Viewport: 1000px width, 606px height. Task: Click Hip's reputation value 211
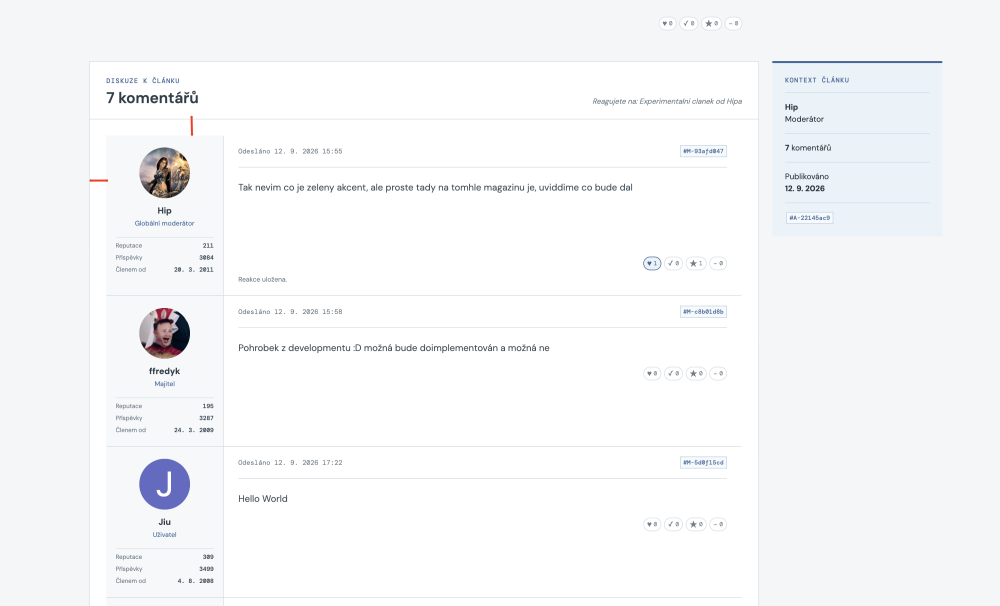click(208, 246)
